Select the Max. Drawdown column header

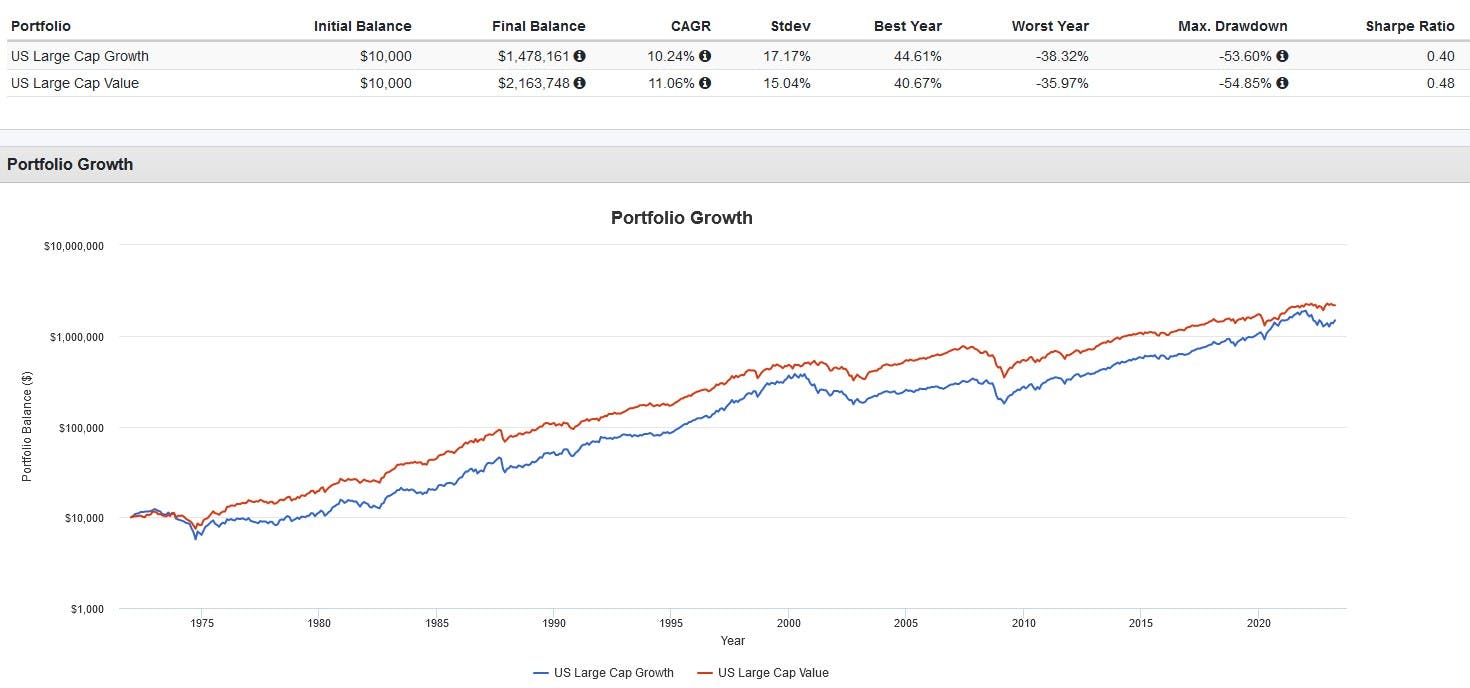coord(1233,26)
